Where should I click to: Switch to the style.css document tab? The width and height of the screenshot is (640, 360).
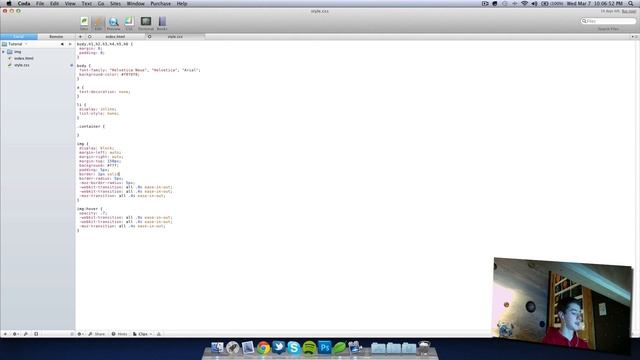coord(175,37)
